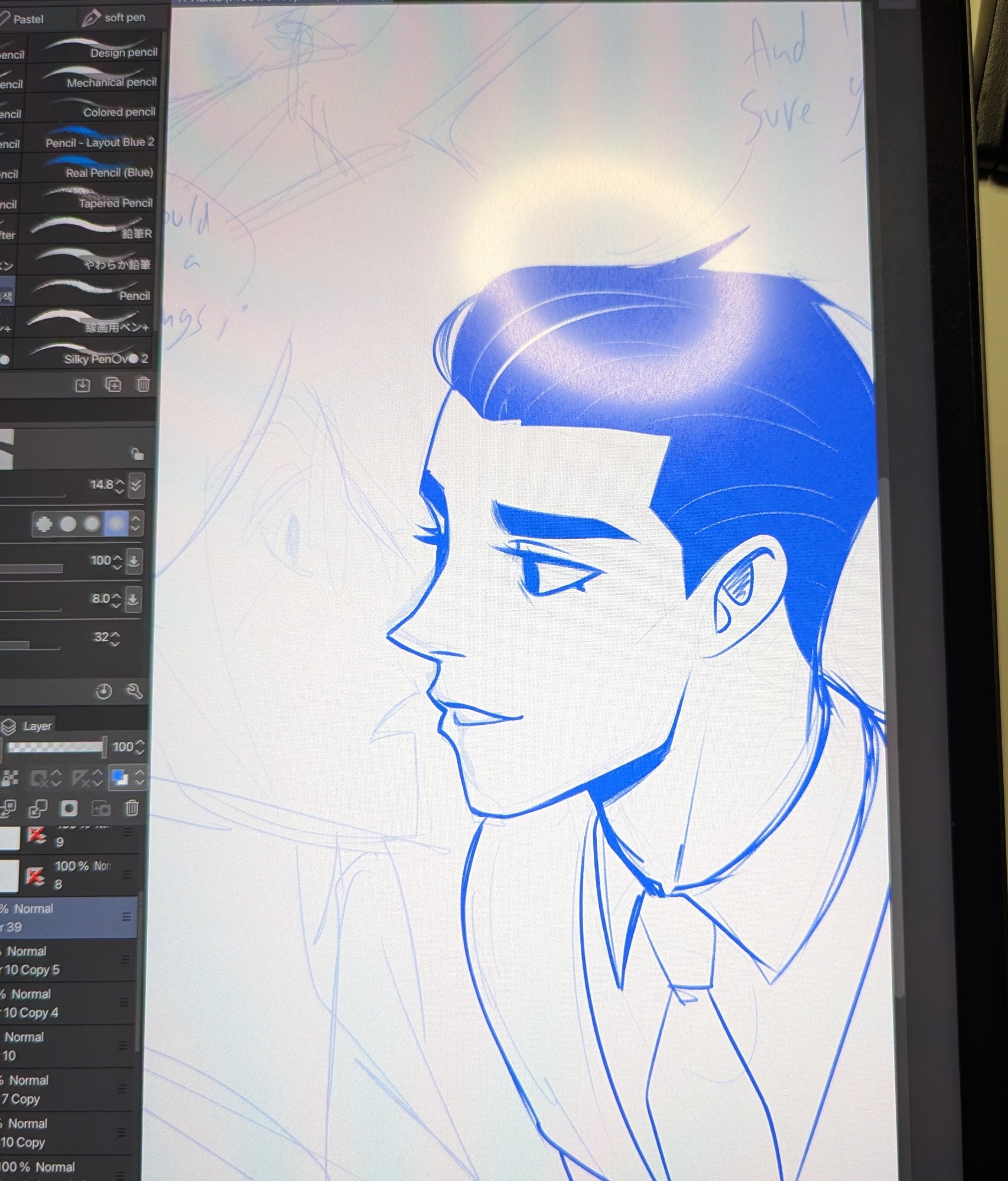Reset tool settings to default icon

click(104, 691)
